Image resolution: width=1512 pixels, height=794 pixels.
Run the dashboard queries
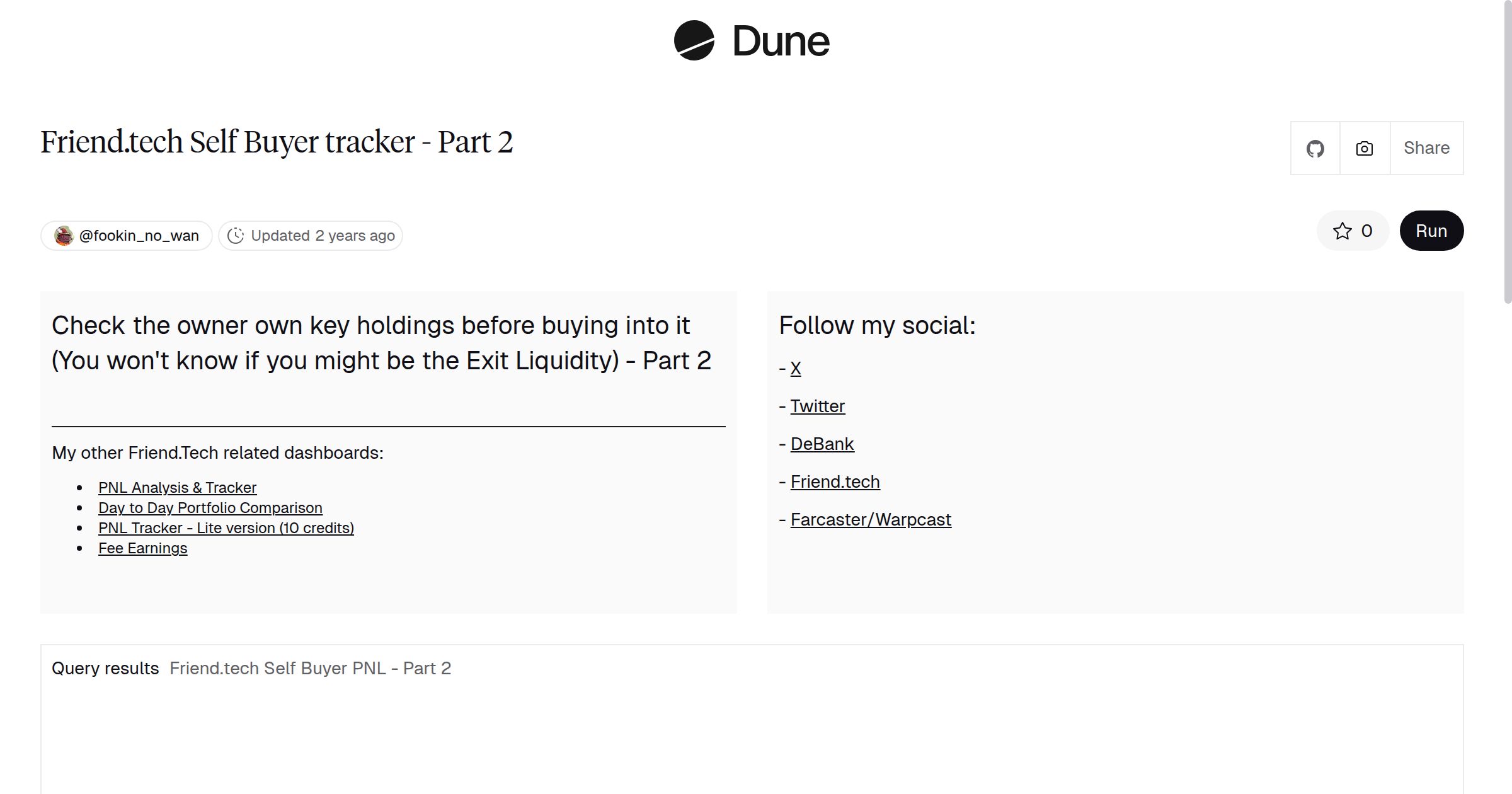(x=1431, y=231)
